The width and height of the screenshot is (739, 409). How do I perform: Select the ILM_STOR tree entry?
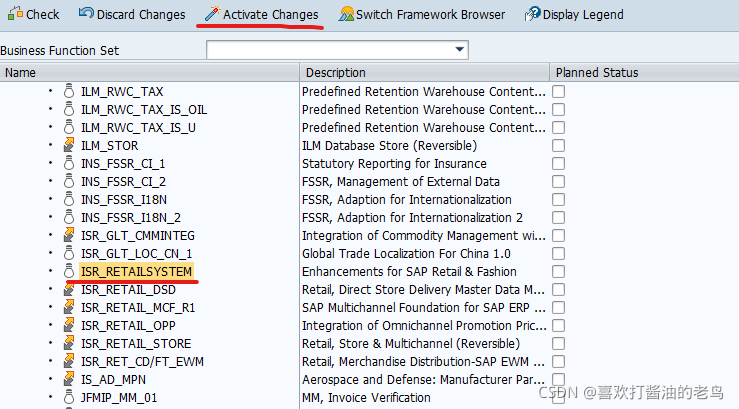109,146
